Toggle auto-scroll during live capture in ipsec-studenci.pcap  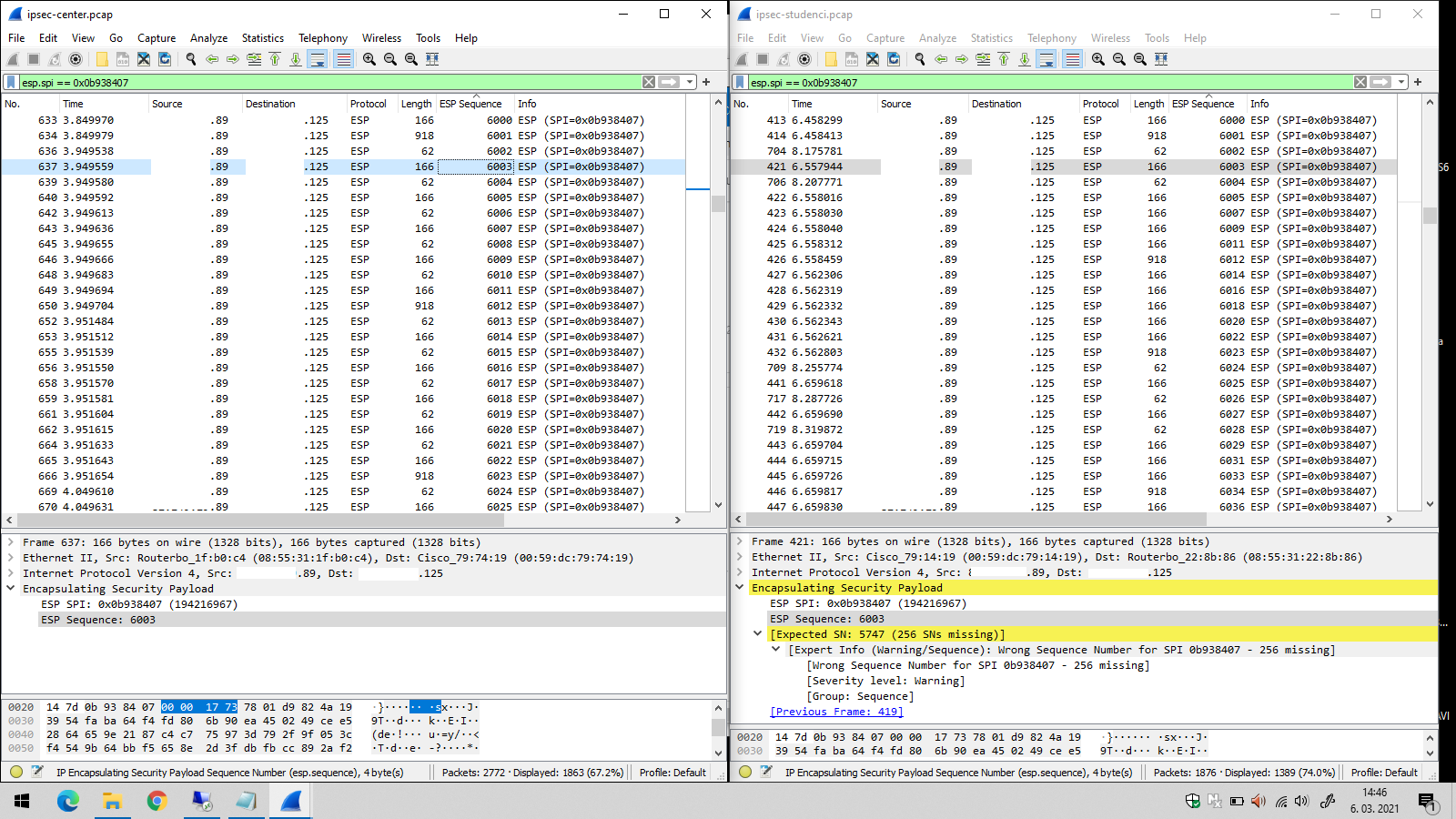pyautogui.click(x=1046, y=59)
